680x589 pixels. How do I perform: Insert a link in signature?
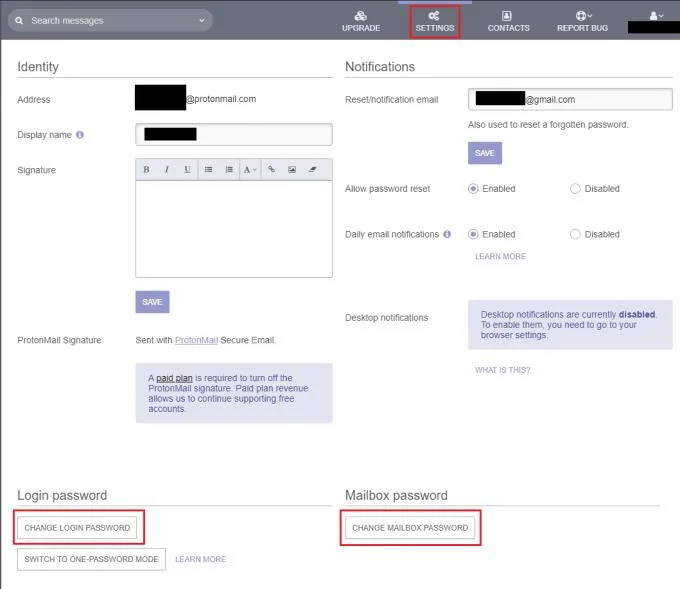tap(271, 170)
